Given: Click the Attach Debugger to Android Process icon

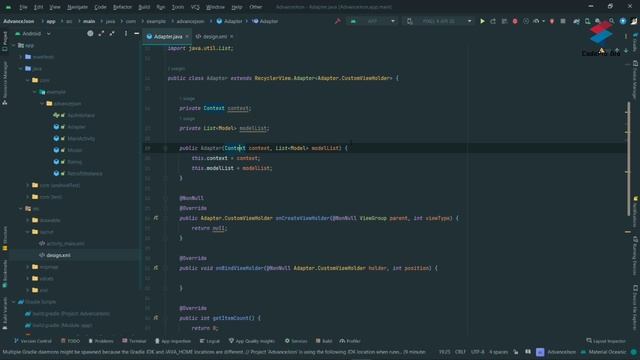Looking at the screenshot, I should pyautogui.click(x=552, y=21).
